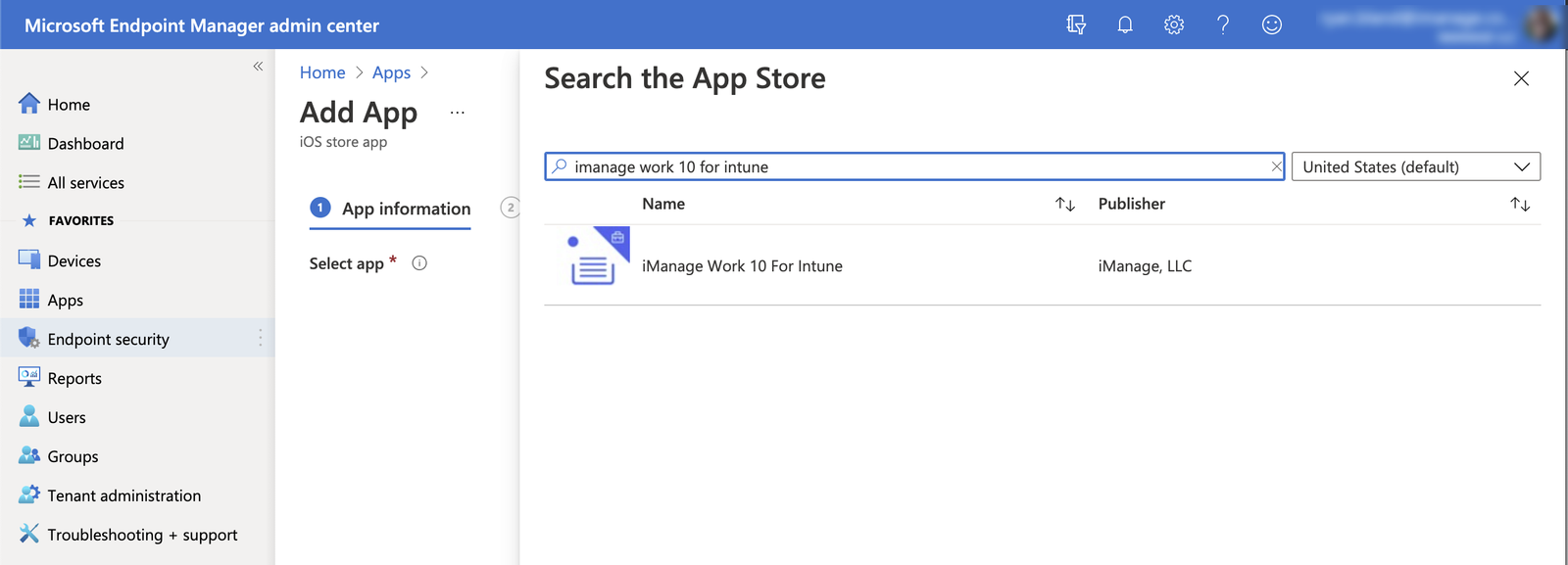Click the Home icon in sidebar
The height and width of the screenshot is (565, 1568).
pos(29,104)
